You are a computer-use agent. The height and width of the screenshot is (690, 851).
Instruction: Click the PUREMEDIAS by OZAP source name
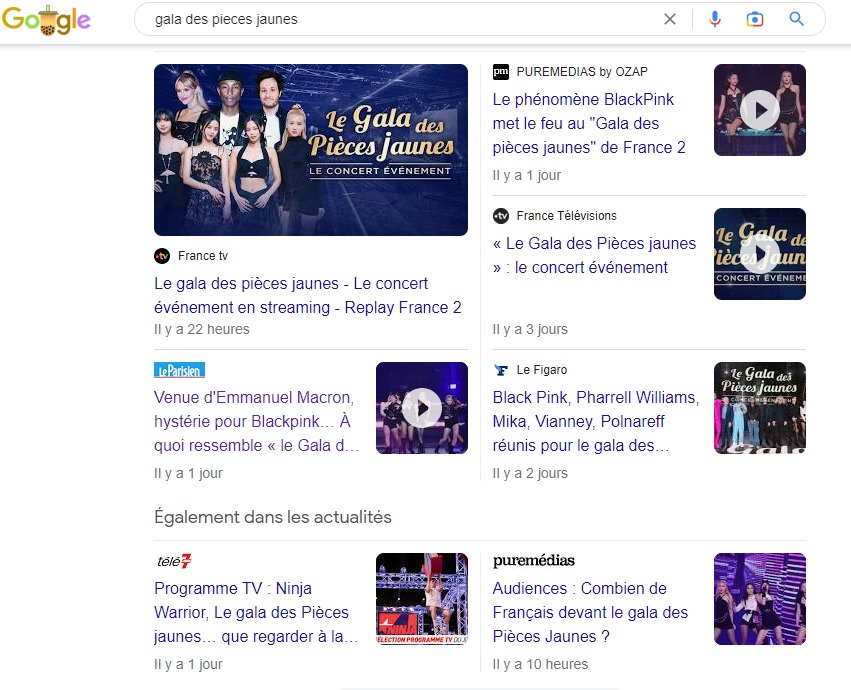click(582, 72)
